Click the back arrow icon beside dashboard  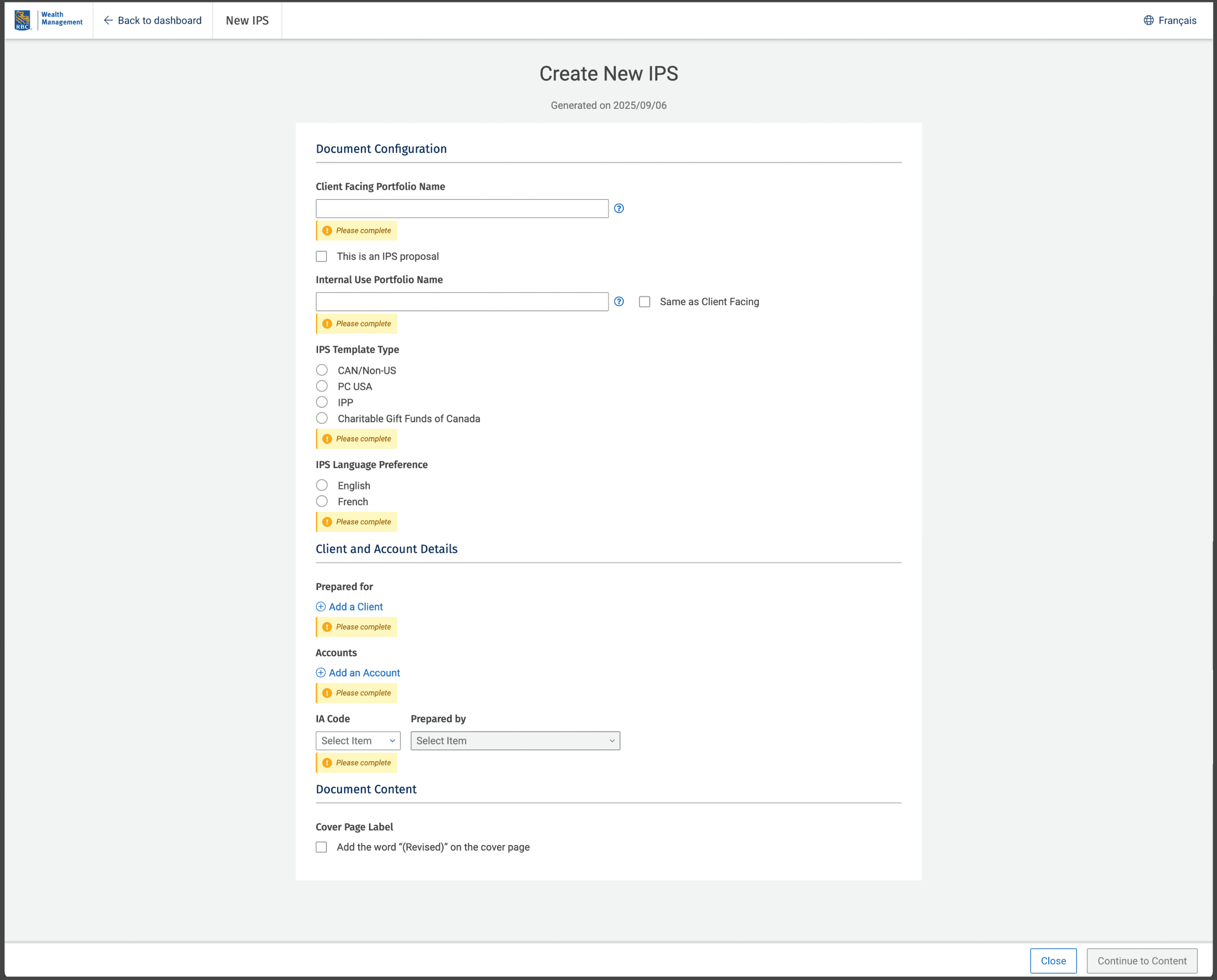[x=108, y=20]
